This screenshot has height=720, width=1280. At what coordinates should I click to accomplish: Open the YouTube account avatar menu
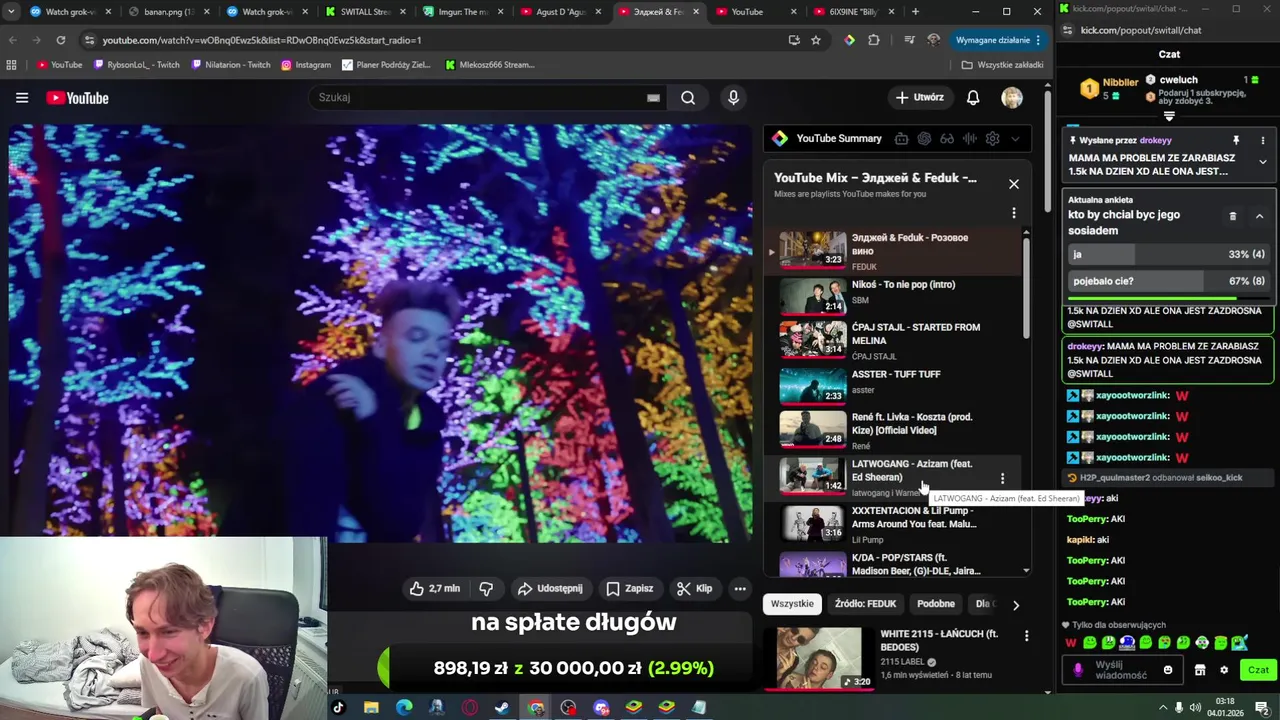click(x=1012, y=98)
